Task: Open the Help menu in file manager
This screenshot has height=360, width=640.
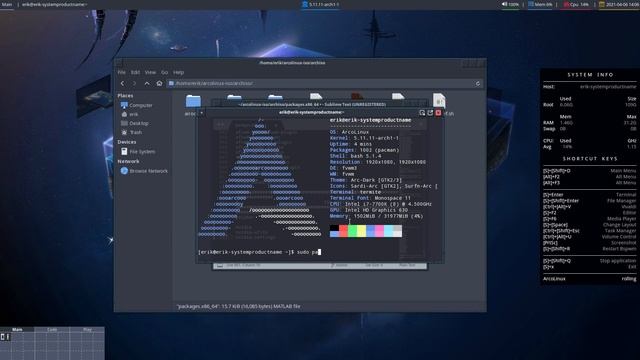Action: tap(178, 72)
